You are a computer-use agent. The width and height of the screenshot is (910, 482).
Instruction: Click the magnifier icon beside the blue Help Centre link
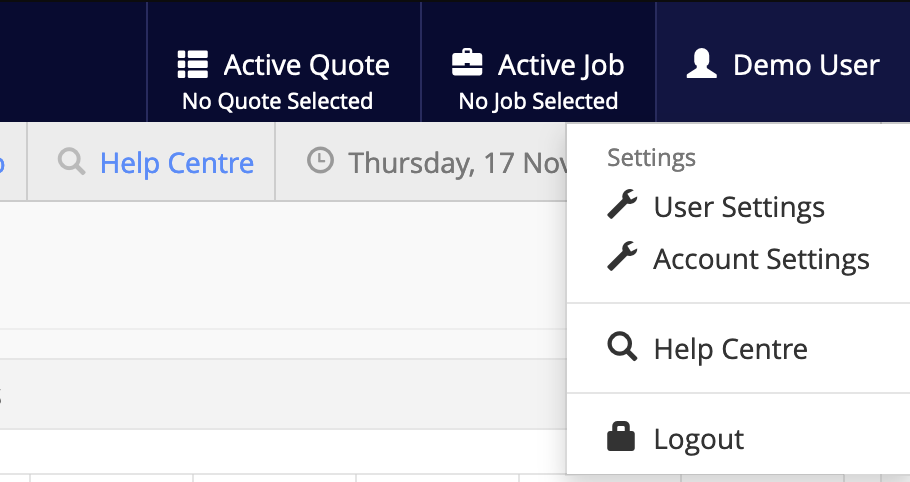point(72,162)
